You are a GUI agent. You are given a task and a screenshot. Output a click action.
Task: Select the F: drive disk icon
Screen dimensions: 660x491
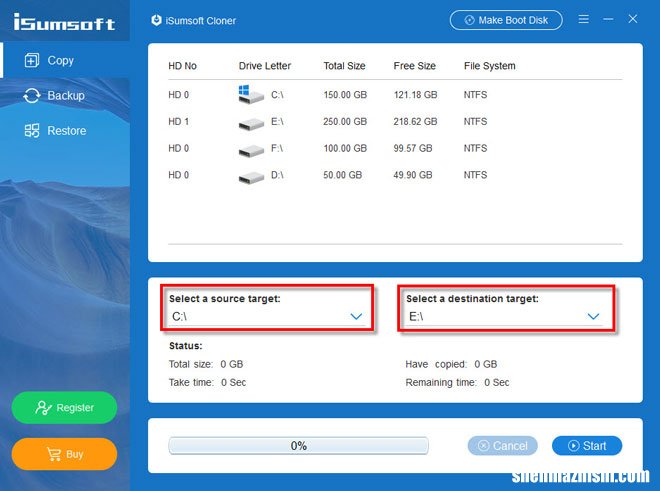(x=251, y=149)
